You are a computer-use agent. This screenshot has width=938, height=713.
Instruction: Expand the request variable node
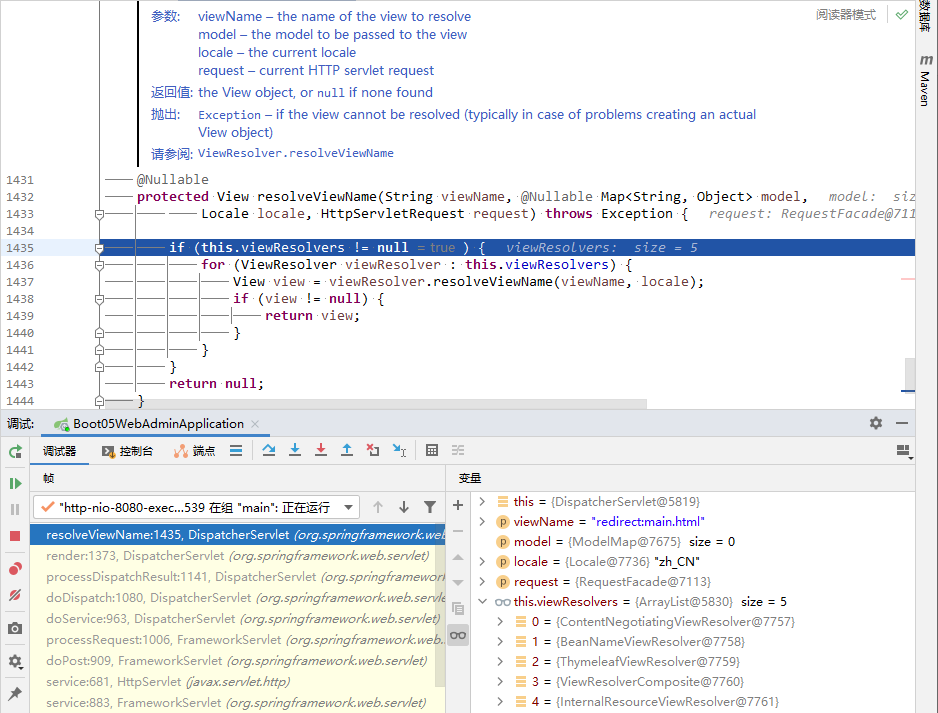(483, 581)
